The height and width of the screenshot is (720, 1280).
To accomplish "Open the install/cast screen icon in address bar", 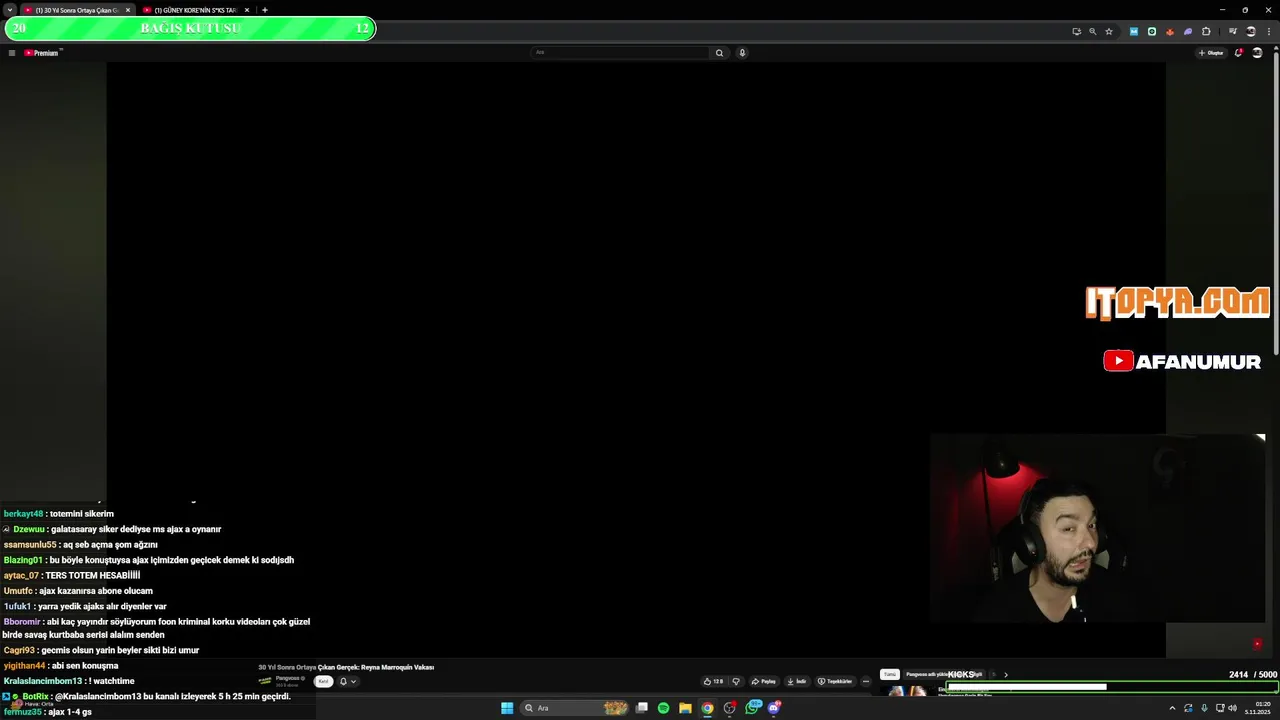I will pos(1076,31).
